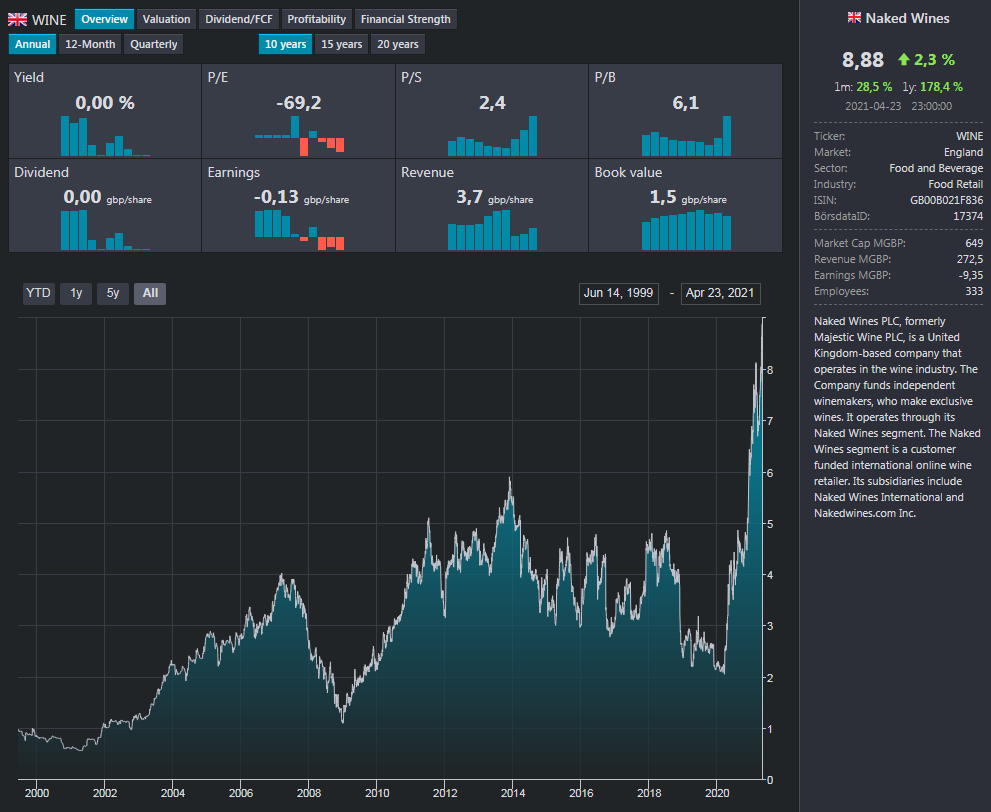The width and height of the screenshot is (991, 812).
Task: Click the Employees value 333
Action: [974, 291]
